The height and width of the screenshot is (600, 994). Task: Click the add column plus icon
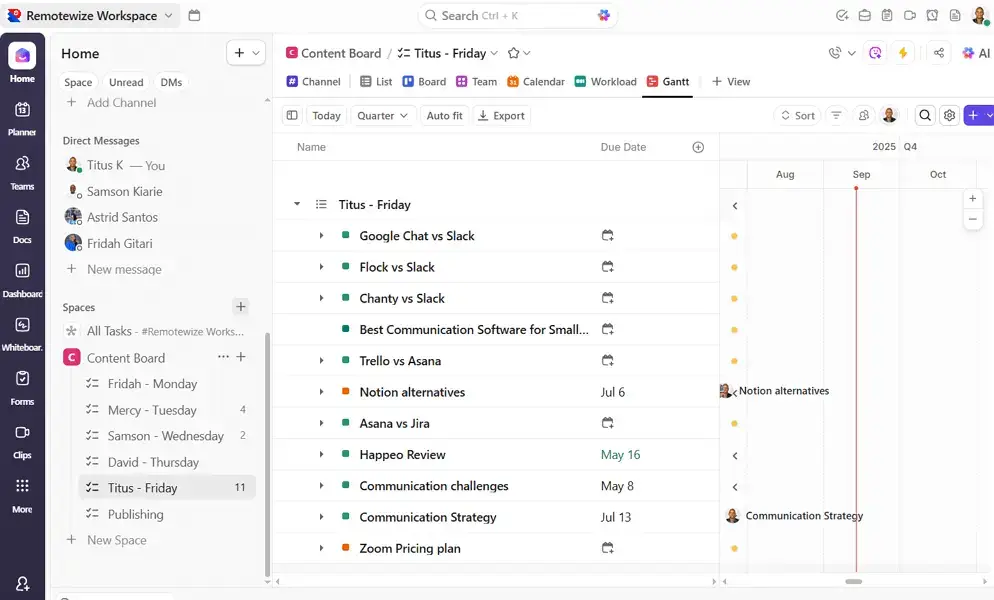[698, 147]
